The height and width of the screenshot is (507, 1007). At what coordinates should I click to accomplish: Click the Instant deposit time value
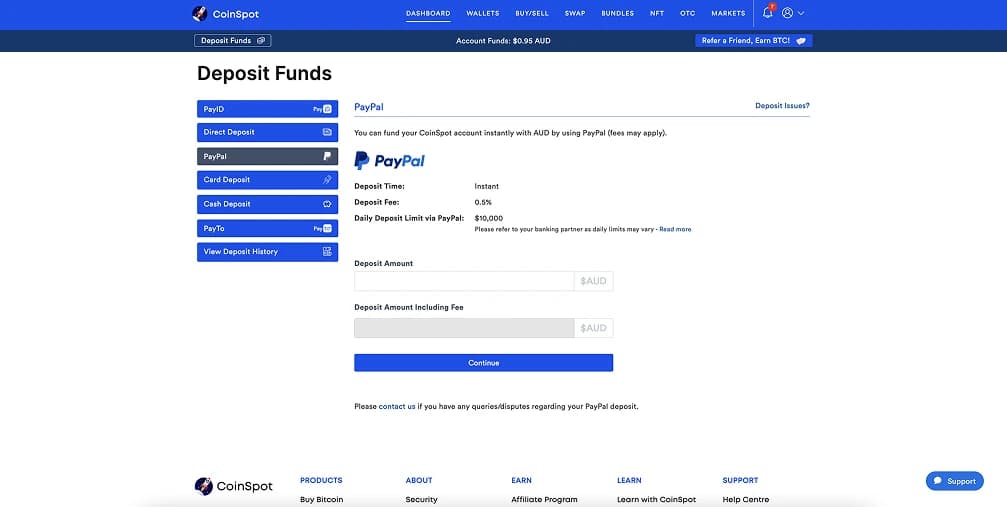[x=487, y=186]
